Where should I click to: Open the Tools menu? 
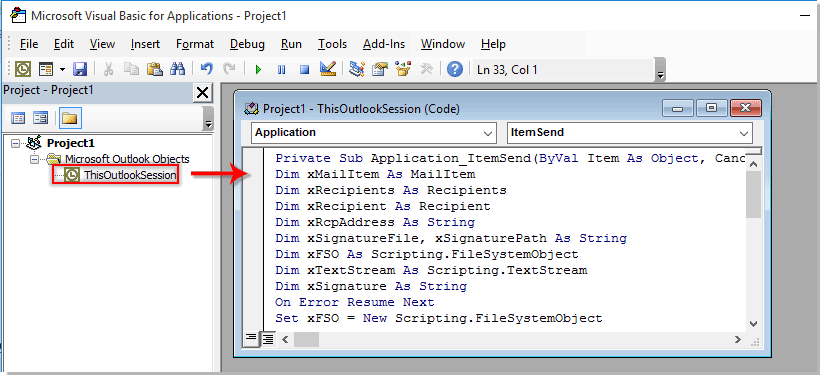[x=332, y=44]
